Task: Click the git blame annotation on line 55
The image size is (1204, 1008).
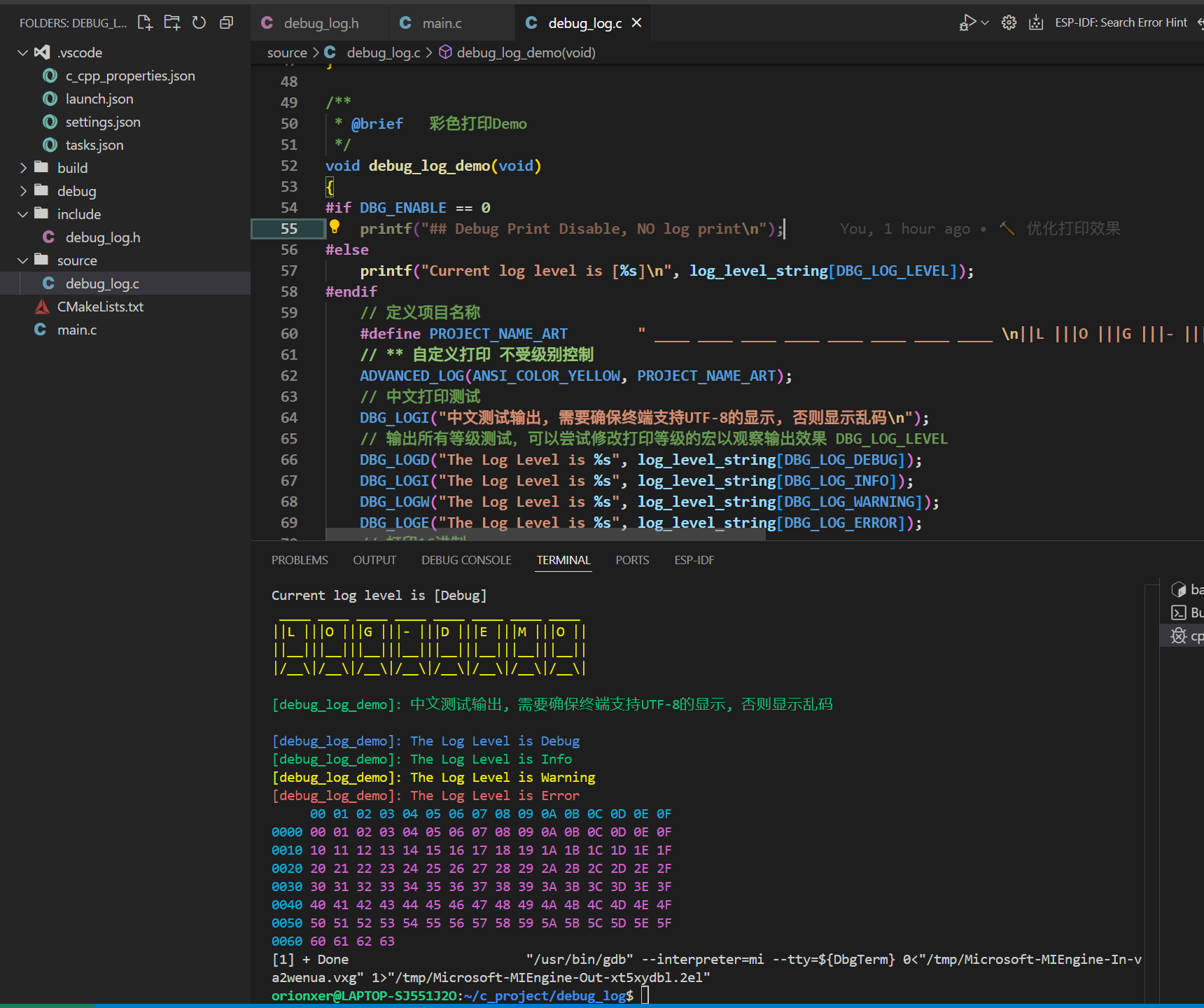Action: 980,229
